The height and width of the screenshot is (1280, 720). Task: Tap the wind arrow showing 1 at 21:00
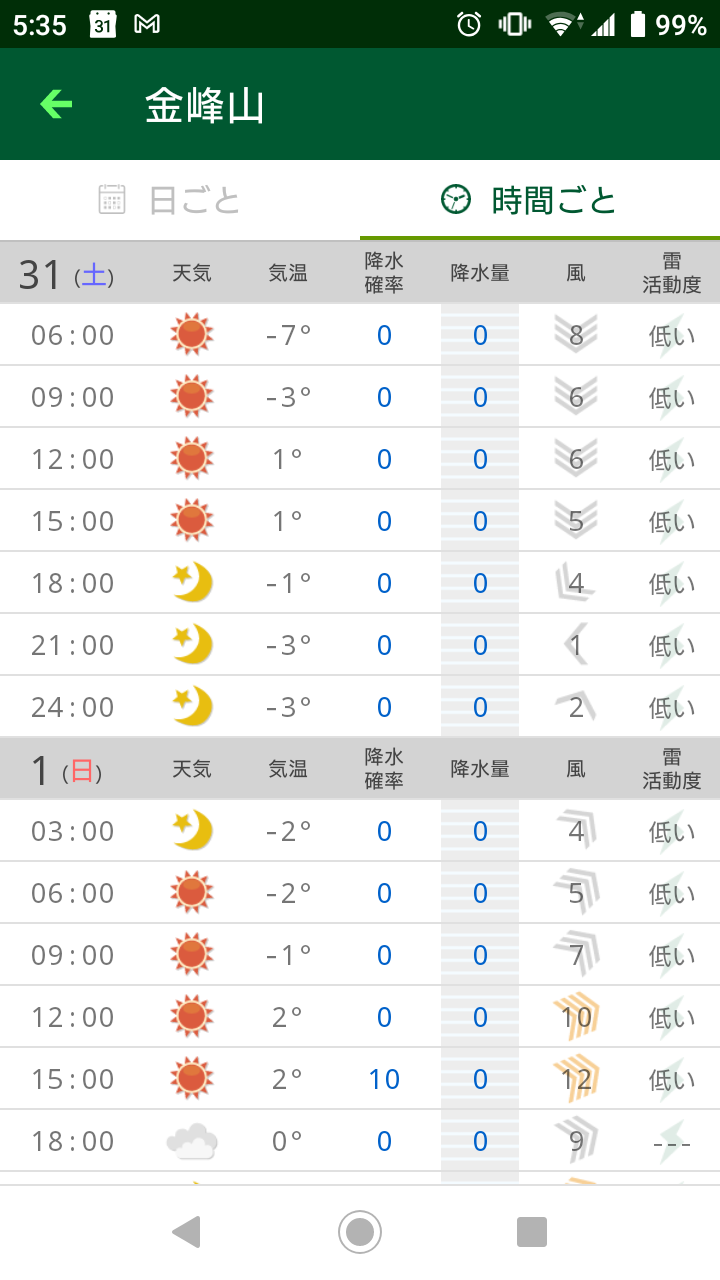(576, 645)
